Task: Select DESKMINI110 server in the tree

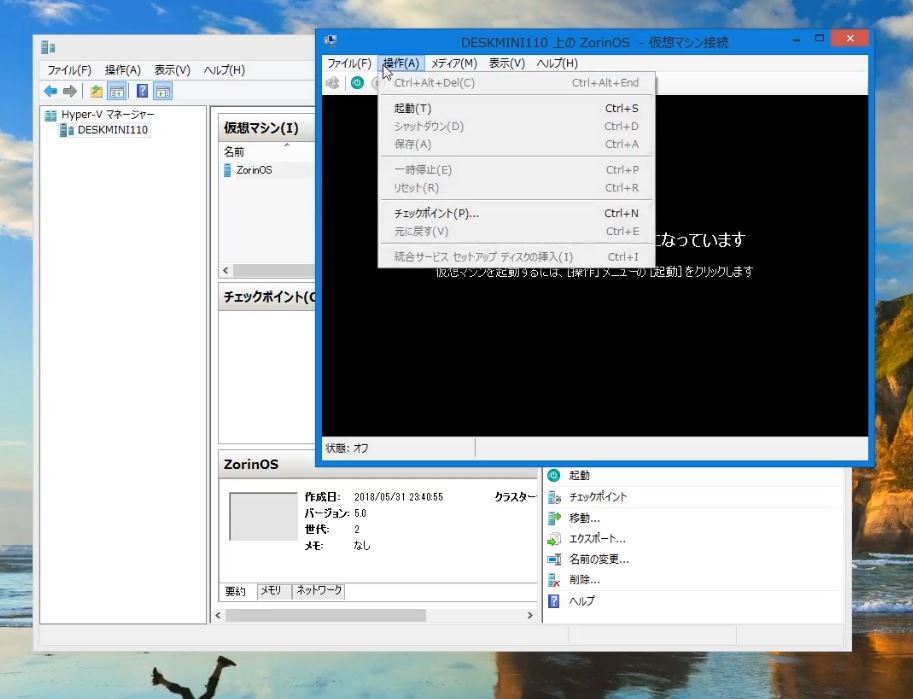Action: point(112,130)
